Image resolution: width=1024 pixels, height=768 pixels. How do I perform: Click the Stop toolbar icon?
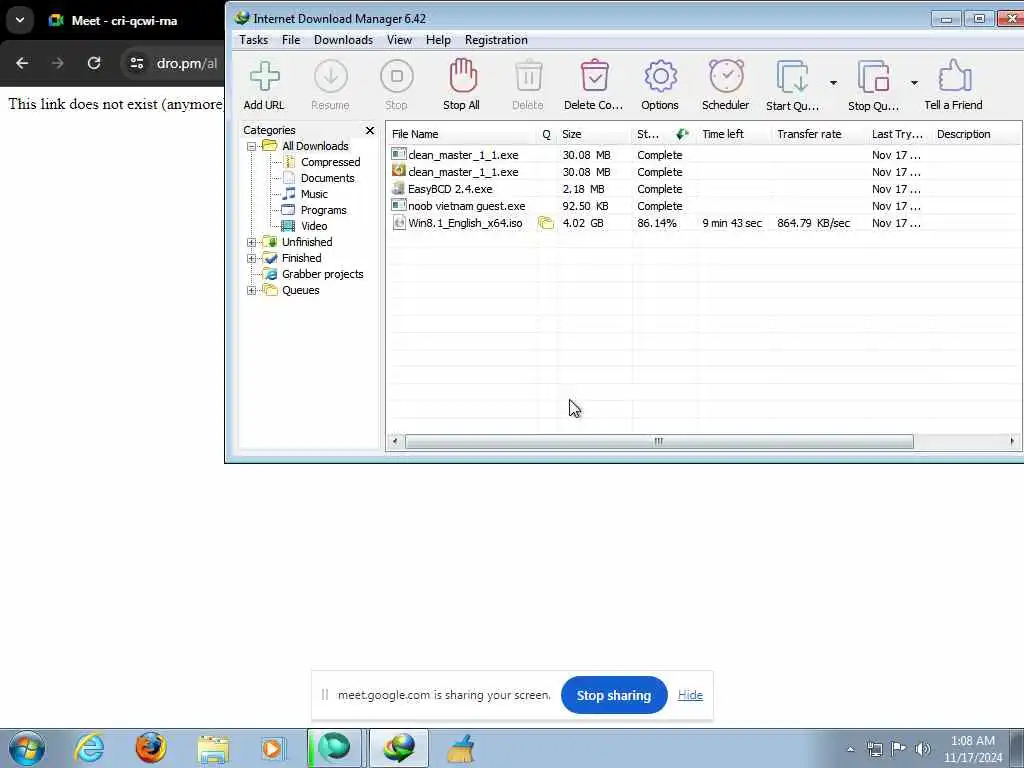(396, 77)
